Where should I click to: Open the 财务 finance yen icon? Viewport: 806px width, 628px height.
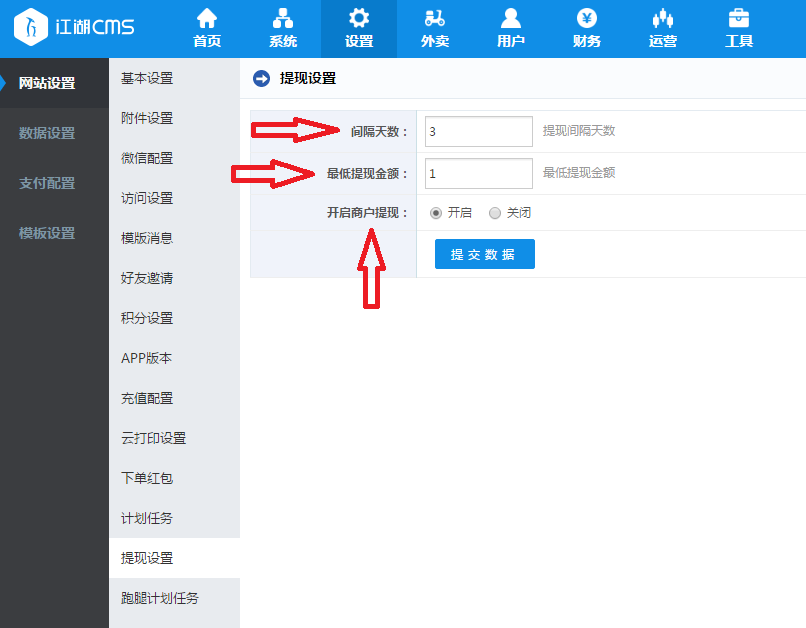pos(587,19)
